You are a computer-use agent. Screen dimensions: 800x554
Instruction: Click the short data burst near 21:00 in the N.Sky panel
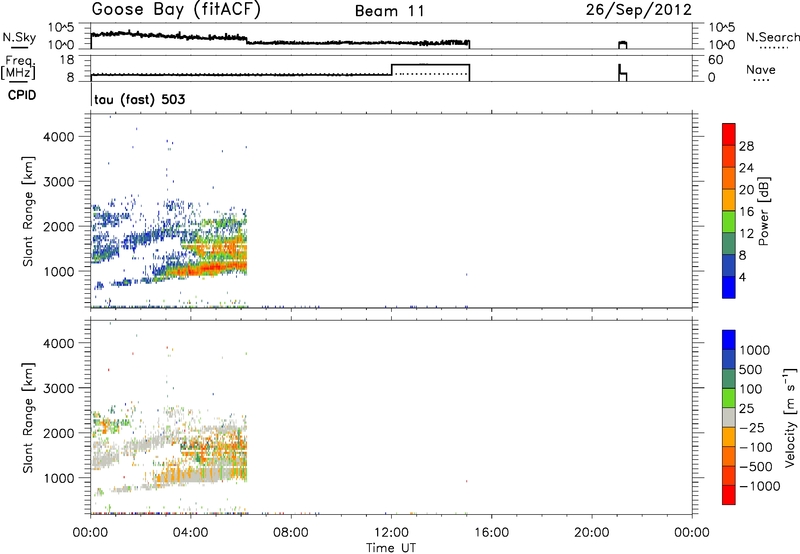click(622, 45)
